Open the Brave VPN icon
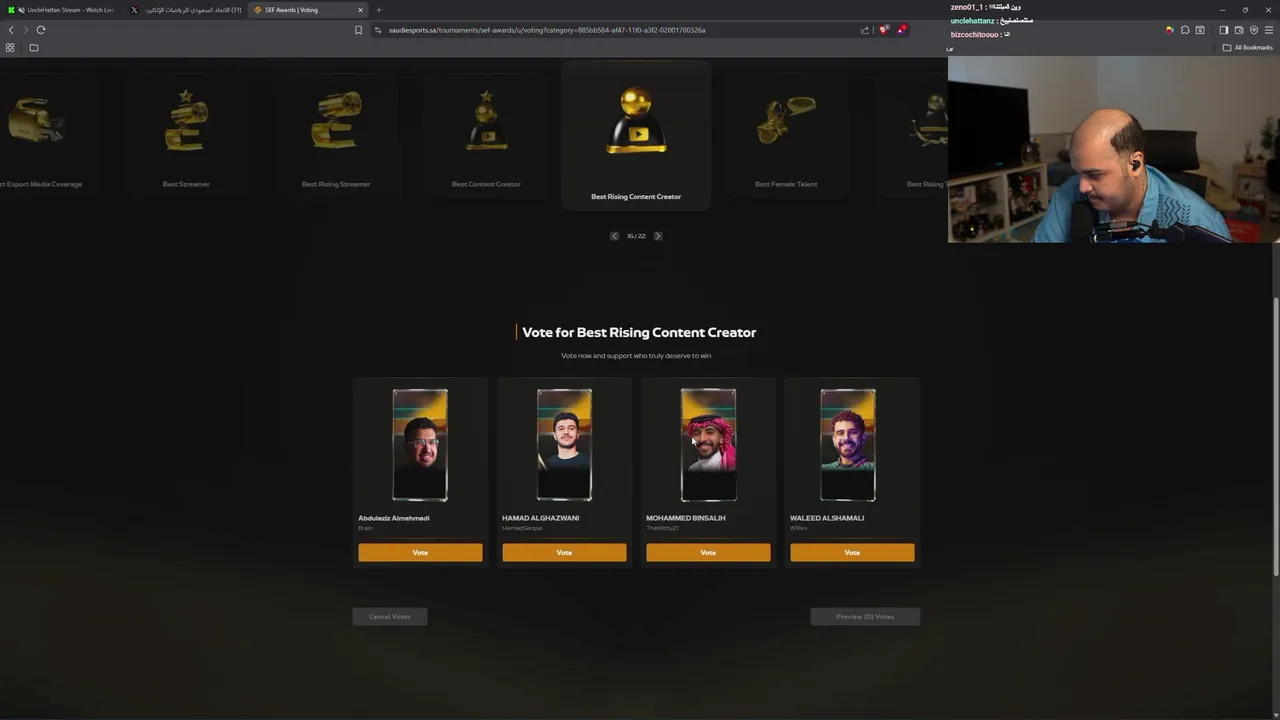Viewport: 1280px width, 720px height. click(1254, 30)
